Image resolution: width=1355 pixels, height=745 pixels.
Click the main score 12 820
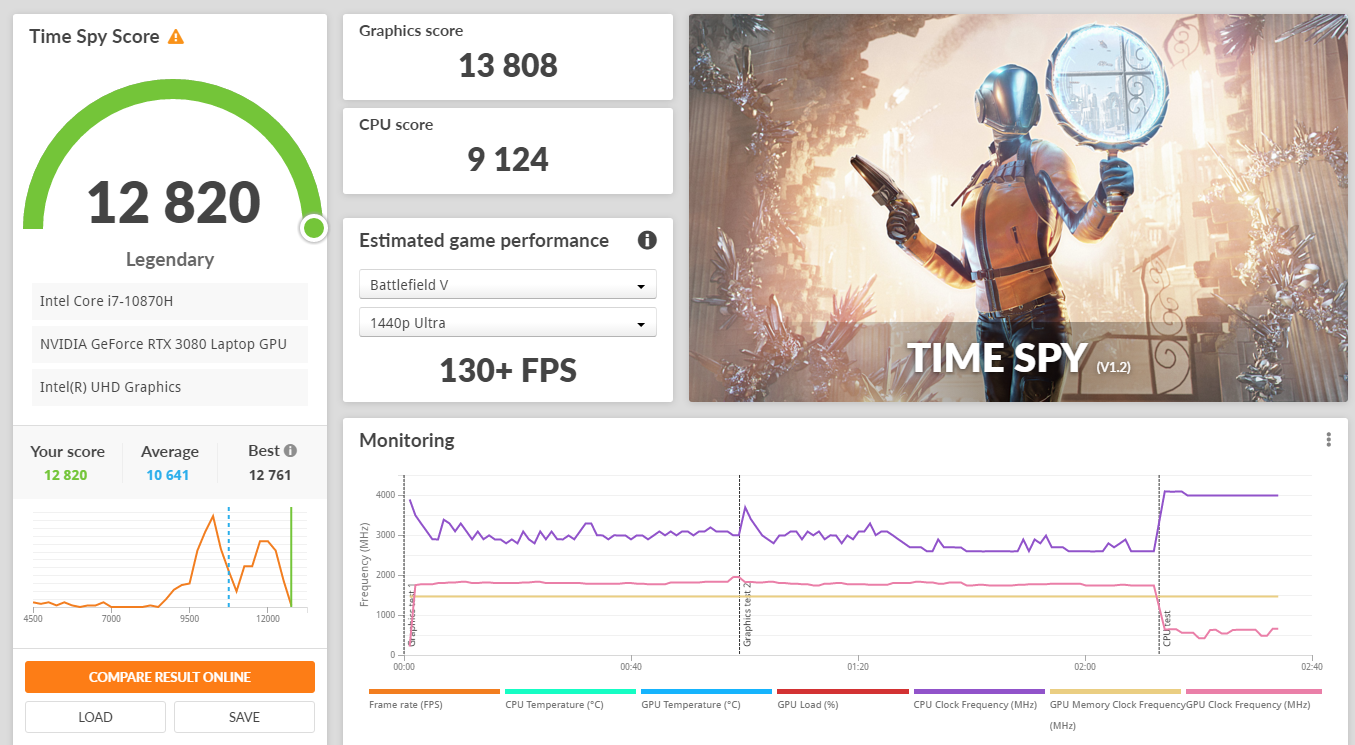click(x=174, y=202)
